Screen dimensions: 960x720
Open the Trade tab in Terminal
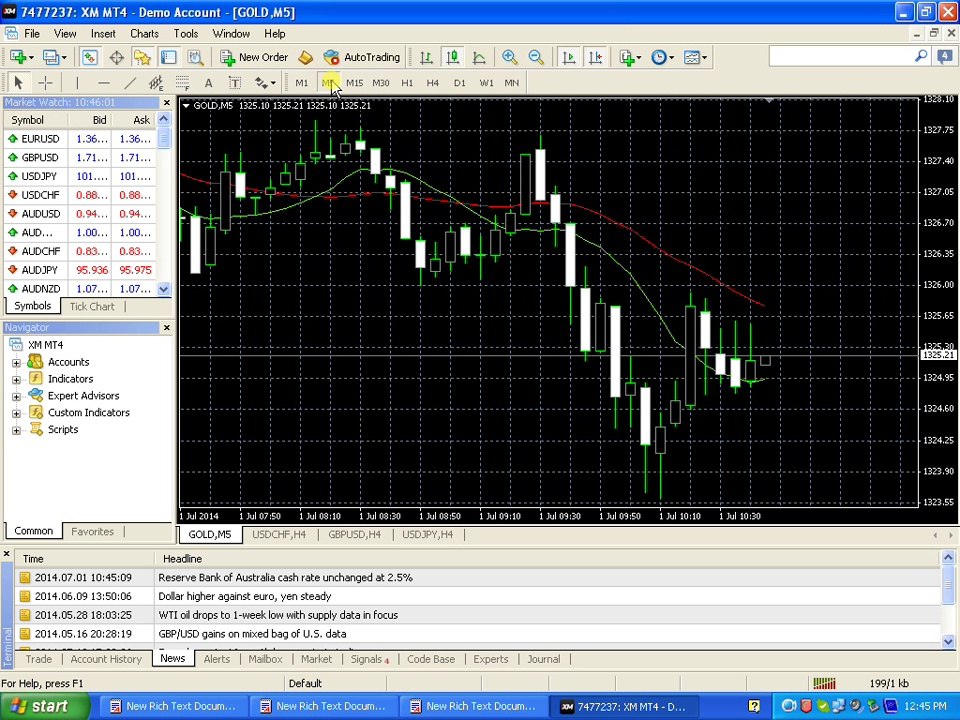pyautogui.click(x=39, y=659)
